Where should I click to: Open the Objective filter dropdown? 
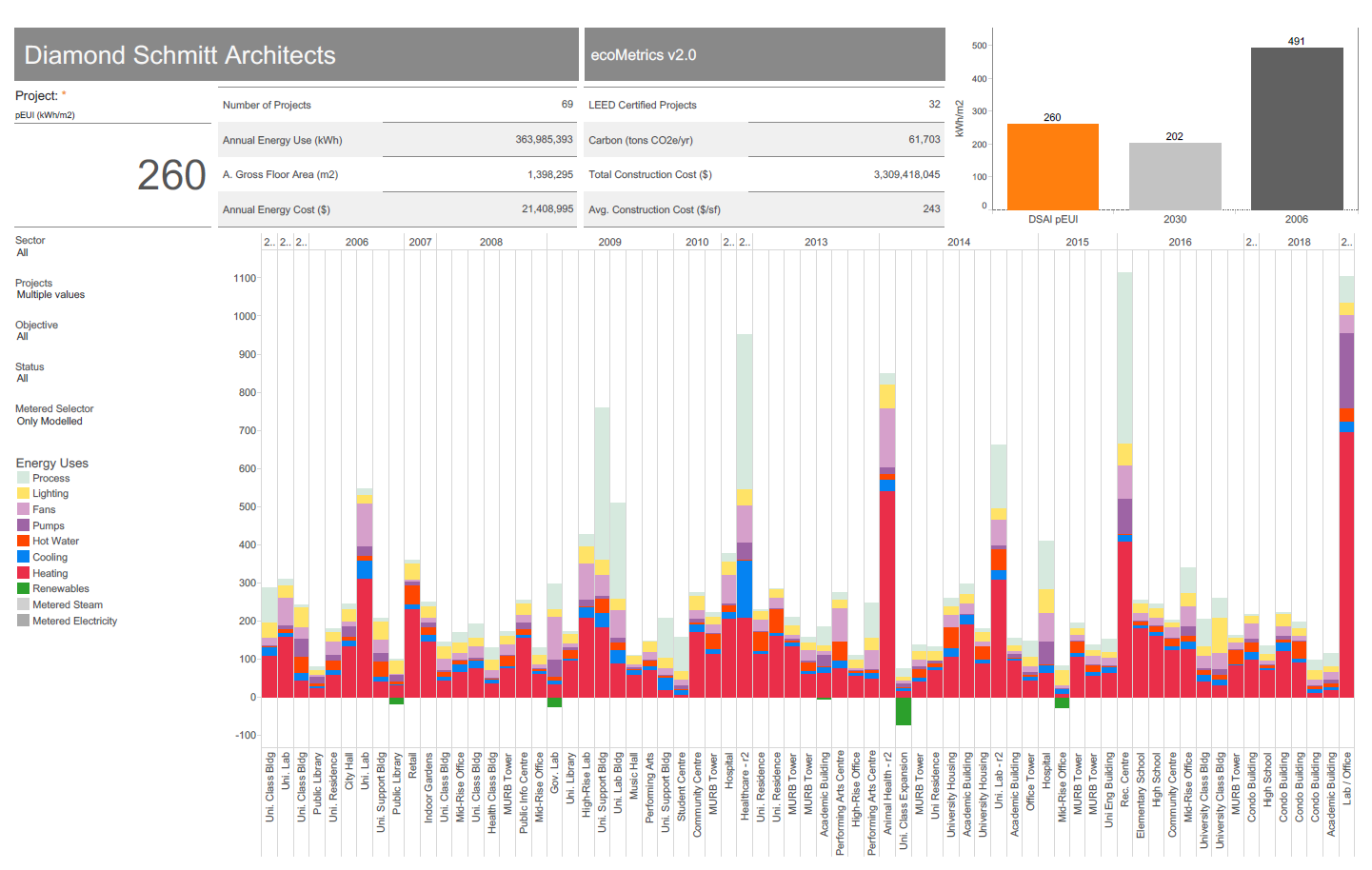click(23, 337)
